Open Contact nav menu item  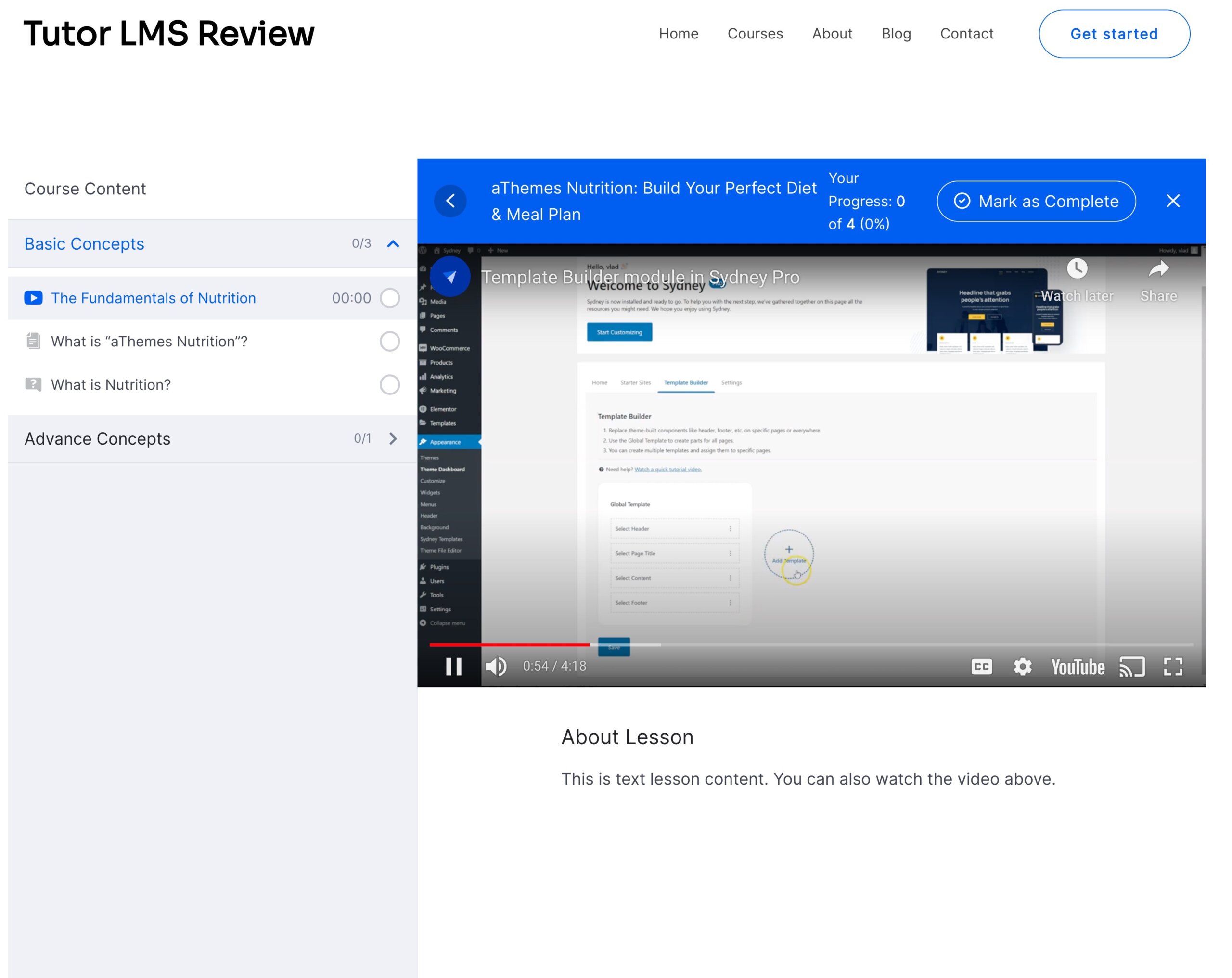pyautogui.click(x=967, y=34)
